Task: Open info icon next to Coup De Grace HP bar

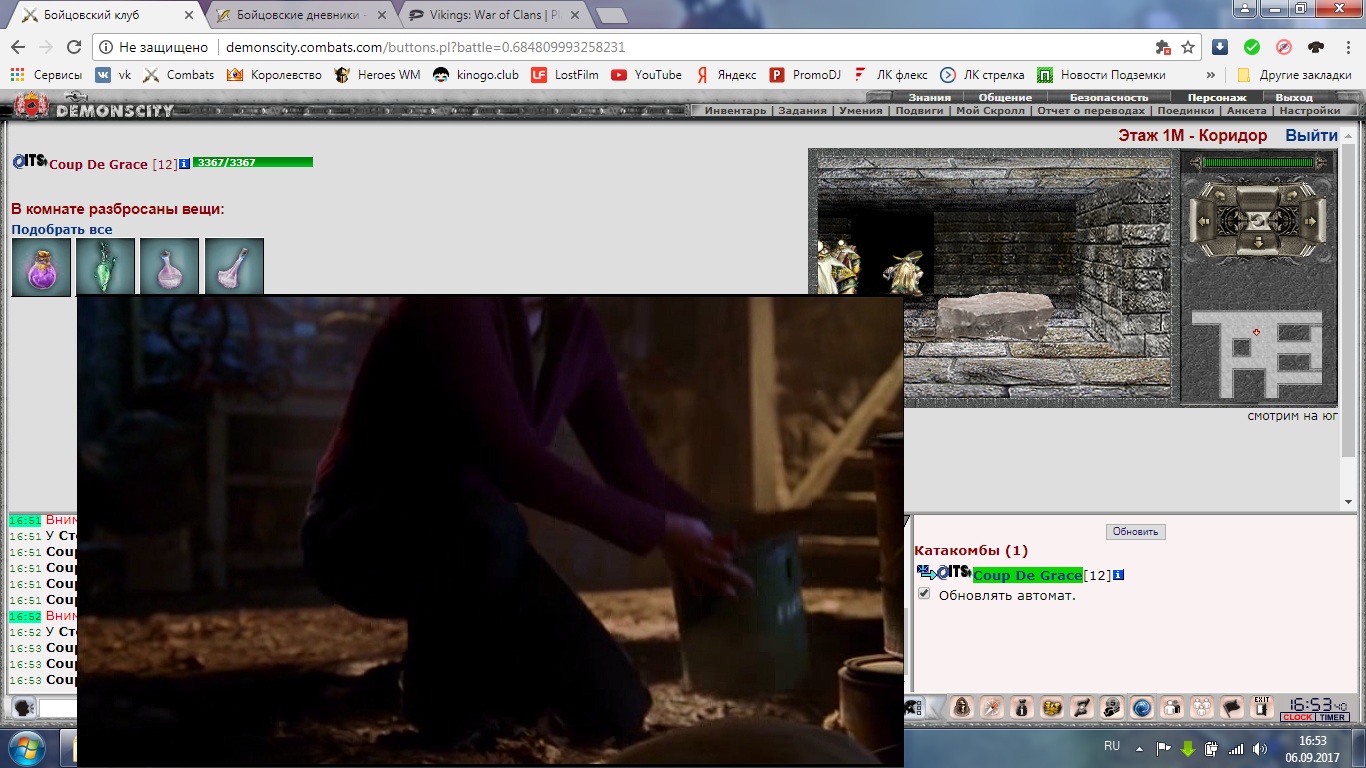Action: 185,164
